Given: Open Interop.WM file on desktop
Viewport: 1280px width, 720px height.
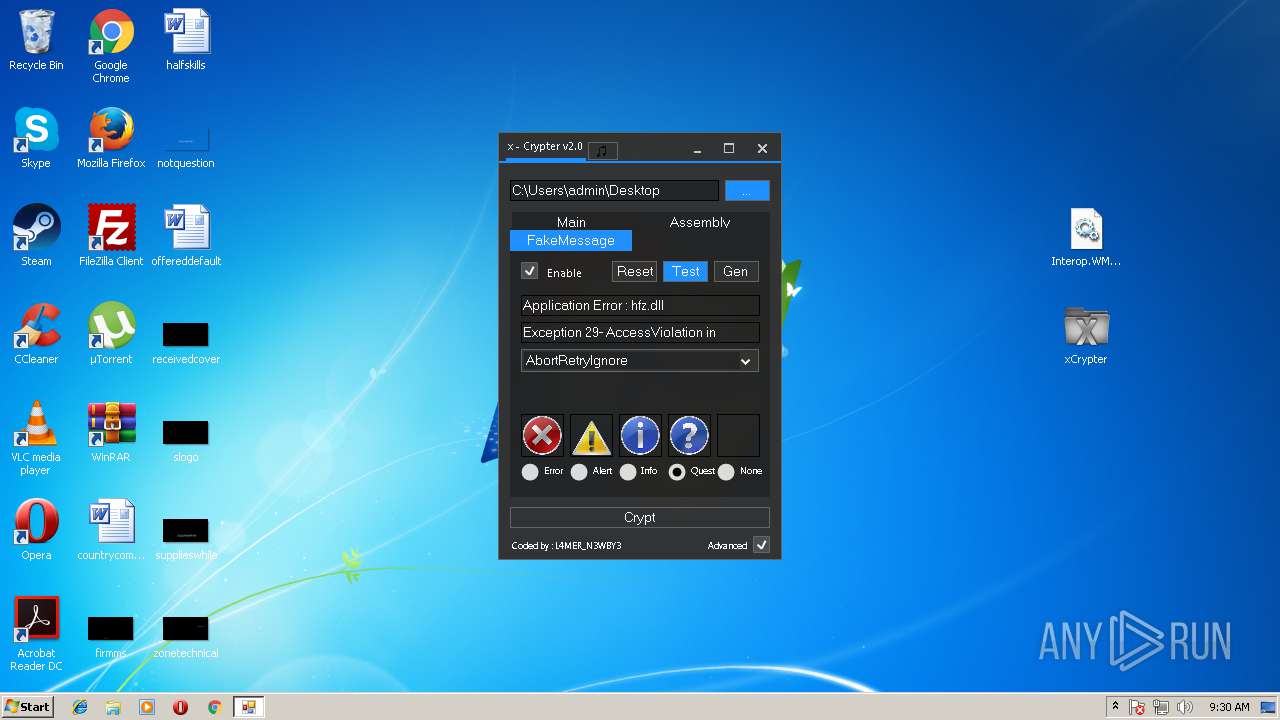Looking at the screenshot, I should tap(1086, 237).
